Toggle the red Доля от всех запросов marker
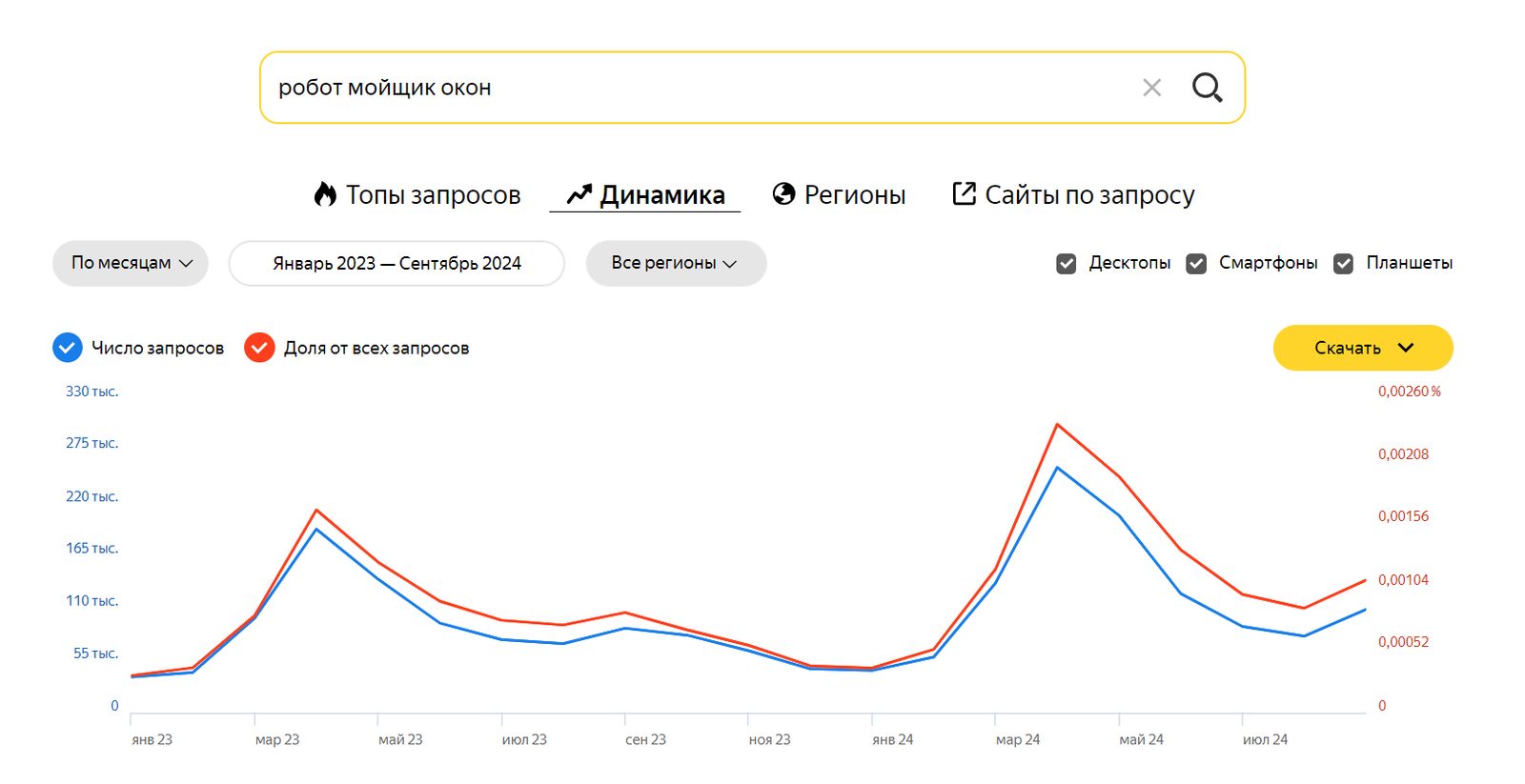Screen dimensions: 1525x784 click(x=259, y=348)
